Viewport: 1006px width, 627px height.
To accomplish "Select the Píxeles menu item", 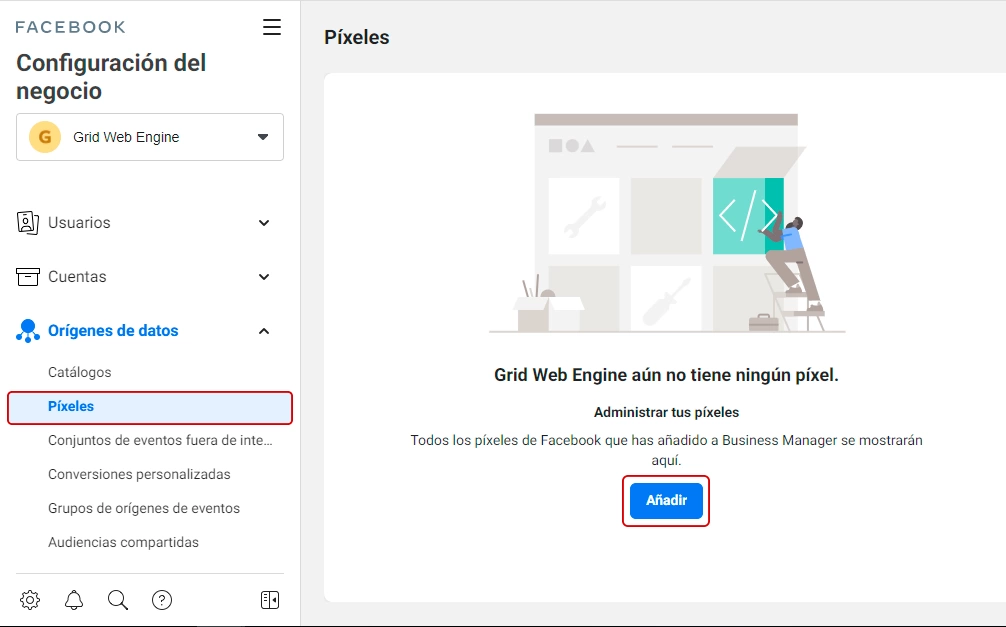I will (149, 407).
